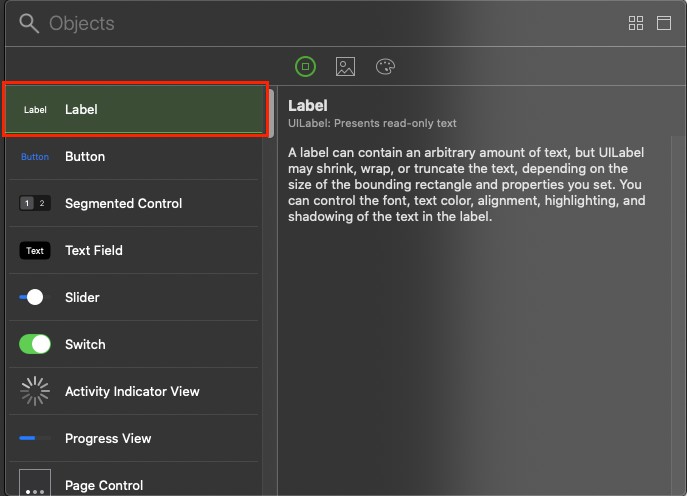
Task: Select the Label object row
Action: tap(134, 110)
